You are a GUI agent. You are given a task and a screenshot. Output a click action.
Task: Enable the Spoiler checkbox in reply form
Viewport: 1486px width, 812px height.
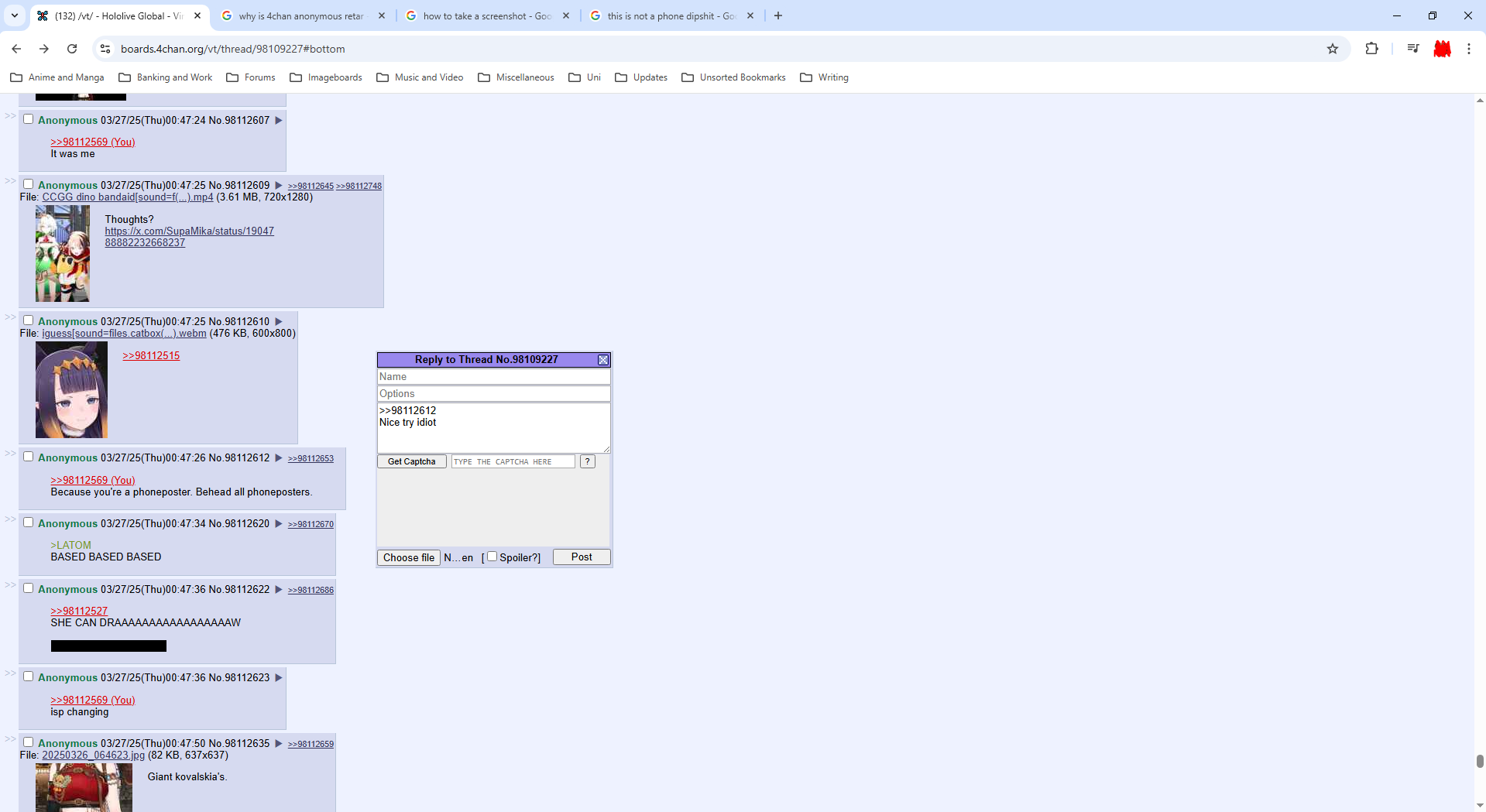point(492,557)
